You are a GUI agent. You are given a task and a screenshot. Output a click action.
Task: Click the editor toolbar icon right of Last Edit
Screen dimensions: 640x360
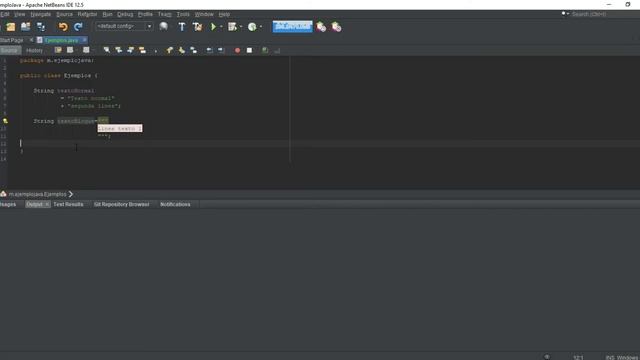pos(70,50)
